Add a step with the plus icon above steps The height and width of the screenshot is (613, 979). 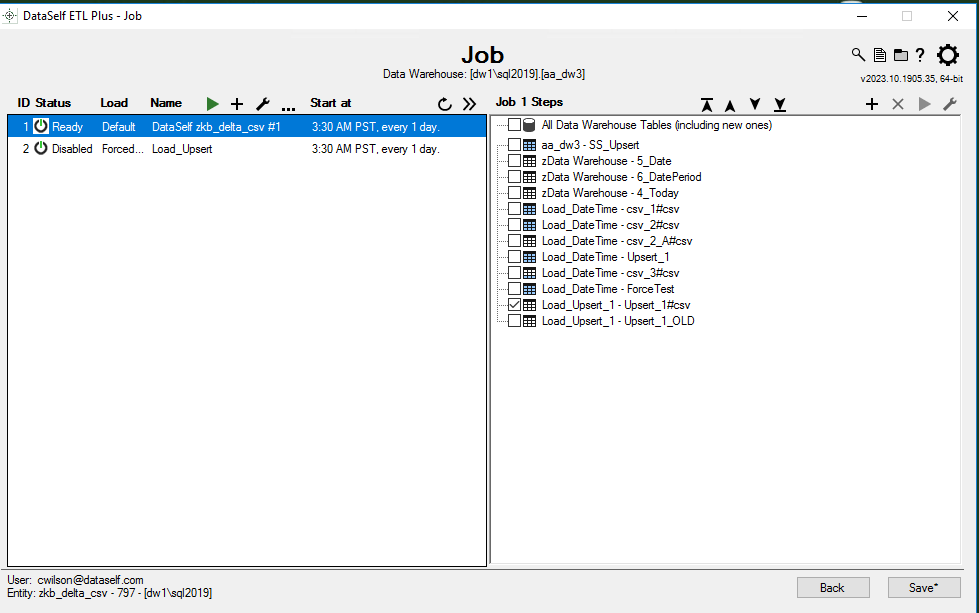pos(871,103)
